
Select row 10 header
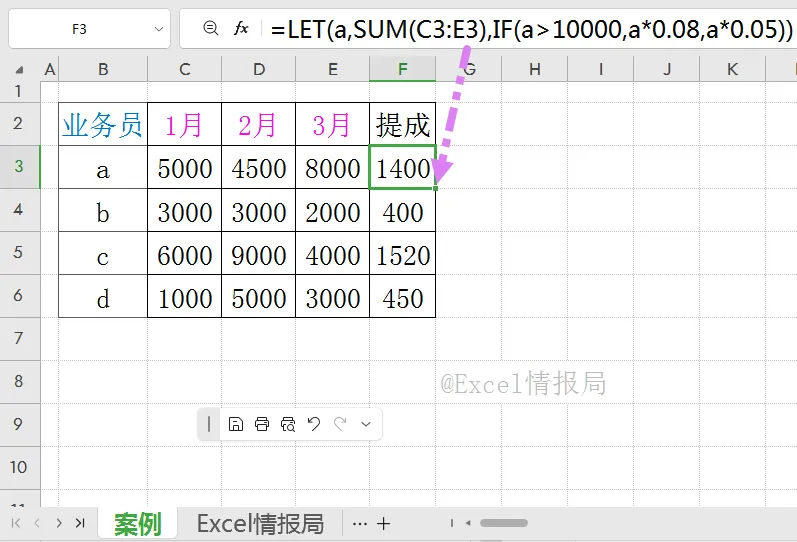click(x=19, y=467)
